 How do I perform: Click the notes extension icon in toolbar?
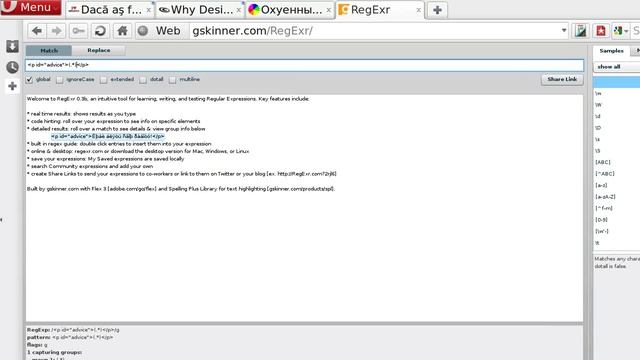(580, 31)
